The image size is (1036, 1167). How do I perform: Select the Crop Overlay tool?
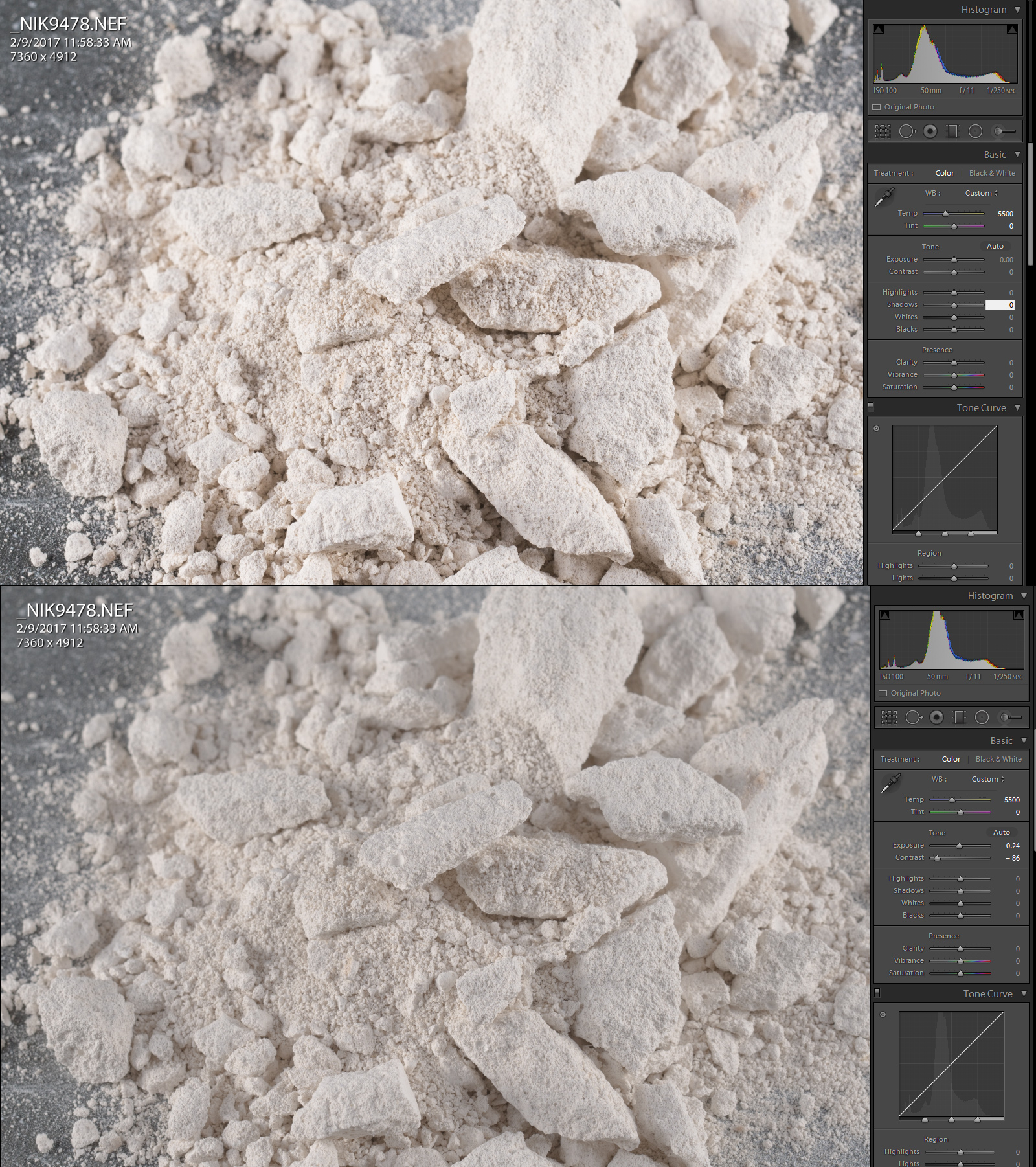tap(883, 131)
